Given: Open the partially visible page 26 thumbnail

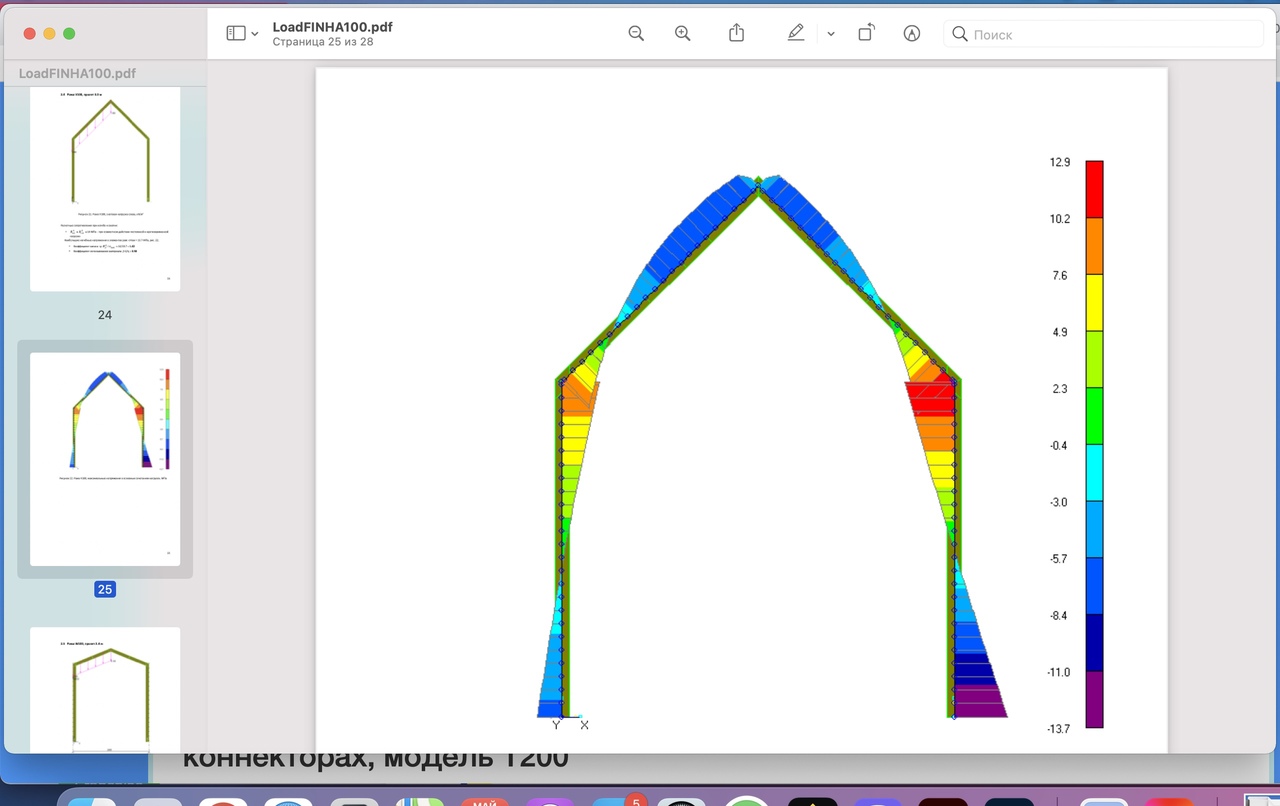Looking at the screenshot, I should tap(105, 688).
